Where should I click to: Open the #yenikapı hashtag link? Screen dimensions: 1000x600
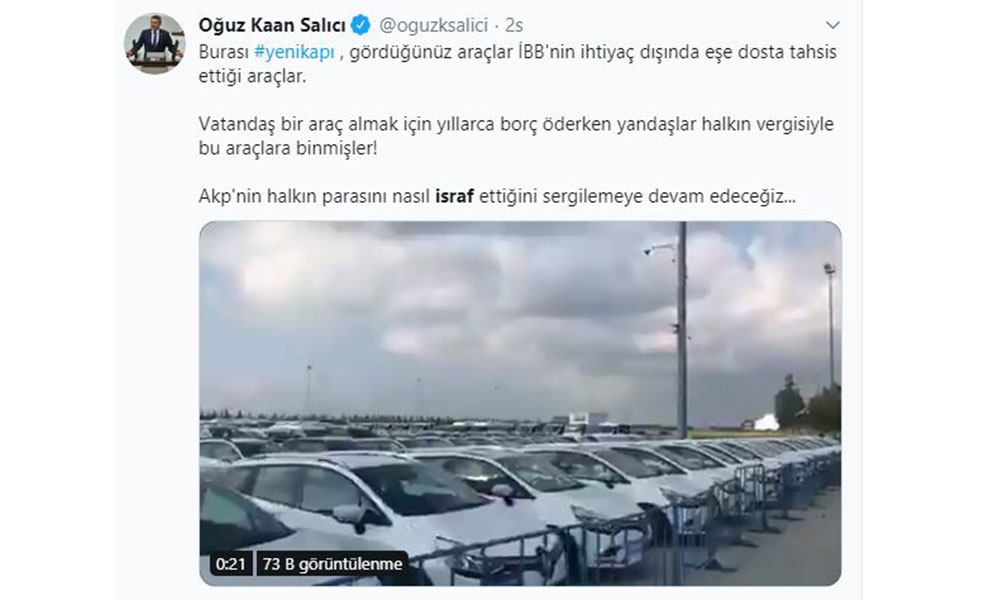[x=294, y=52]
